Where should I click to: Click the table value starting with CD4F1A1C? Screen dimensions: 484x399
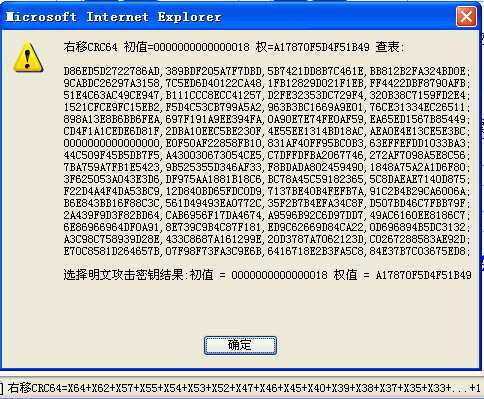[x=111, y=131]
